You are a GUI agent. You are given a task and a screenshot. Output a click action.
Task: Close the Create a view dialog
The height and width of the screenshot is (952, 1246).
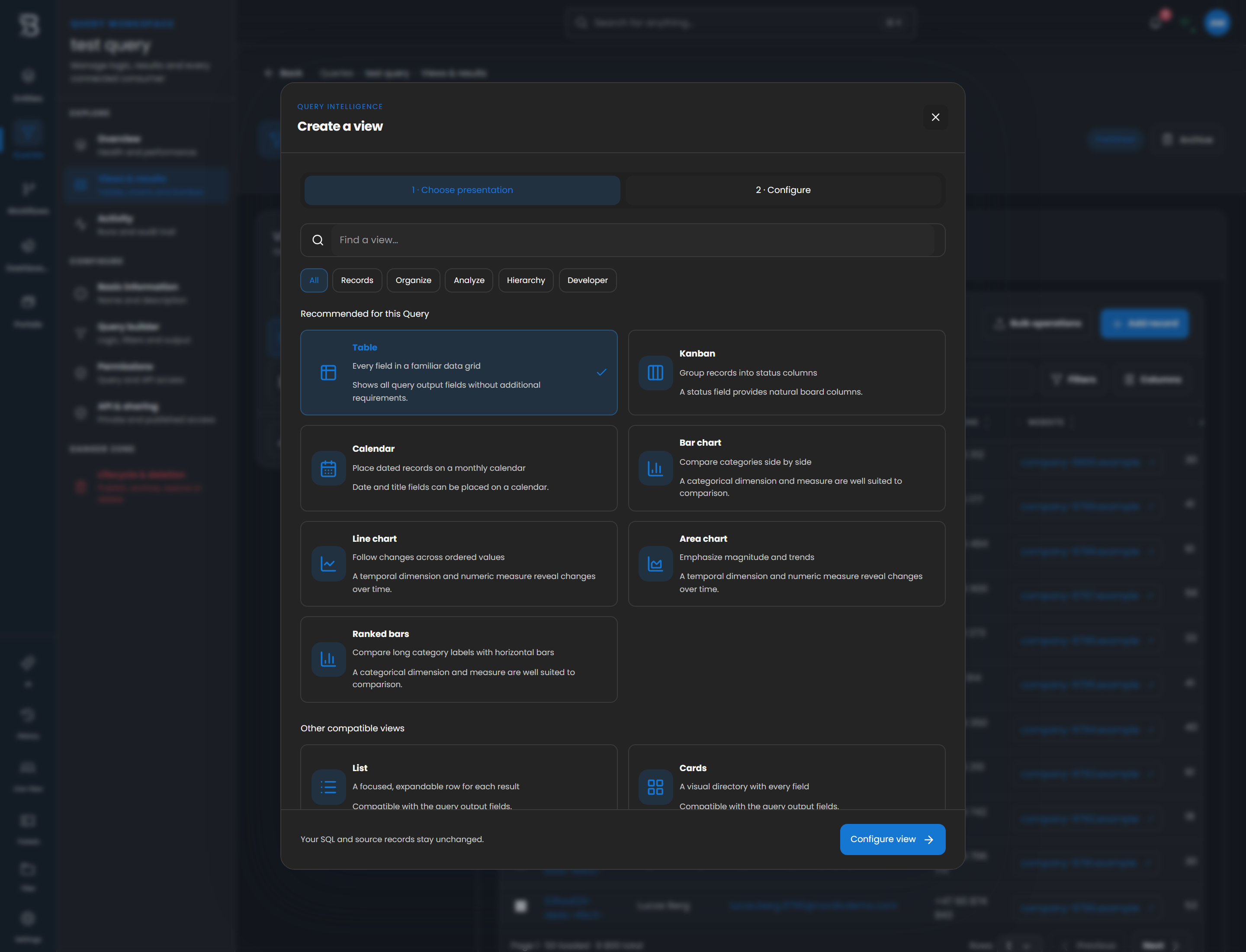[935, 117]
